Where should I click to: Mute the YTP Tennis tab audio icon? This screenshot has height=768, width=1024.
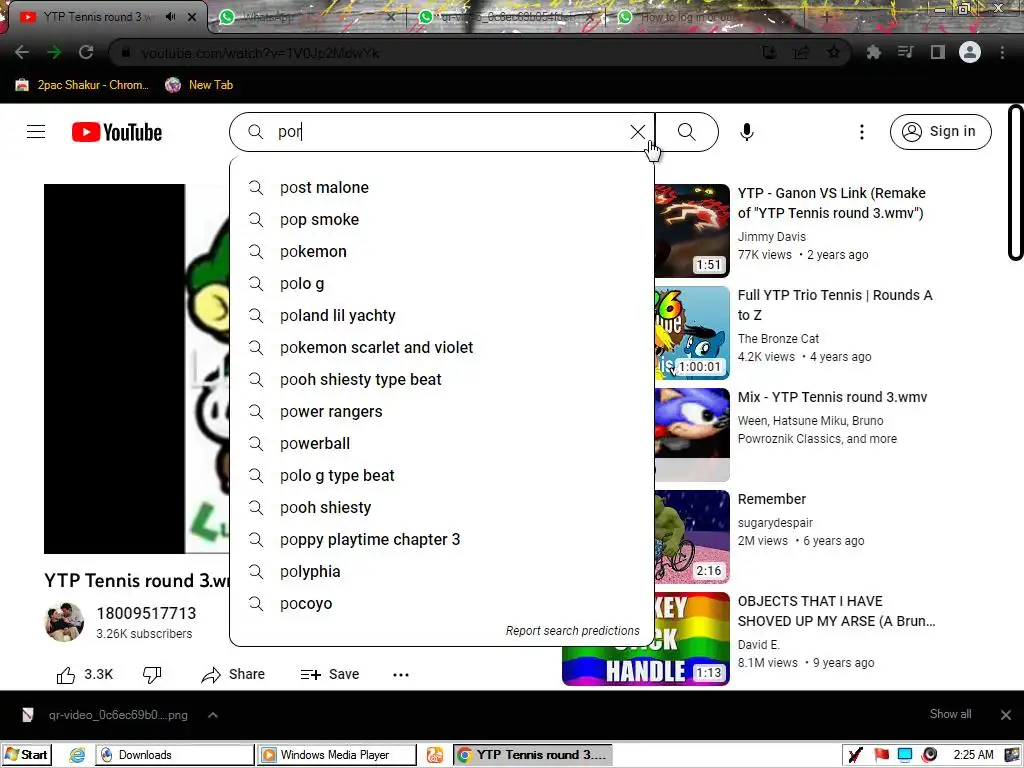(x=171, y=17)
